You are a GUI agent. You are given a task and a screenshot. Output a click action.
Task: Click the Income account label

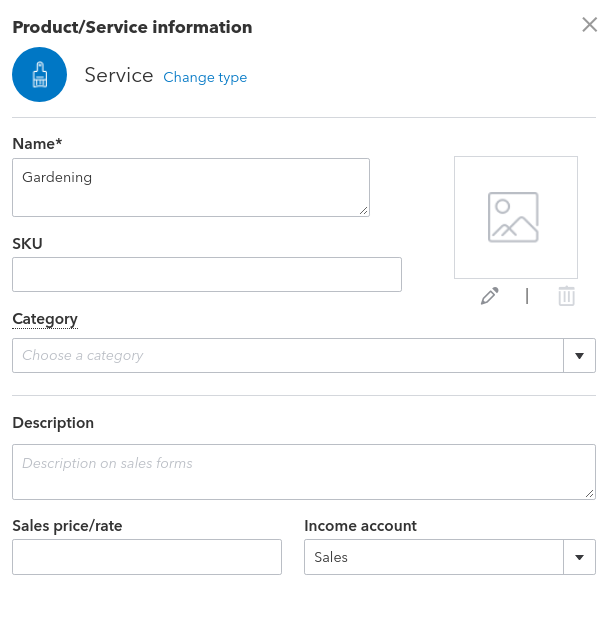tap(360, 526)
